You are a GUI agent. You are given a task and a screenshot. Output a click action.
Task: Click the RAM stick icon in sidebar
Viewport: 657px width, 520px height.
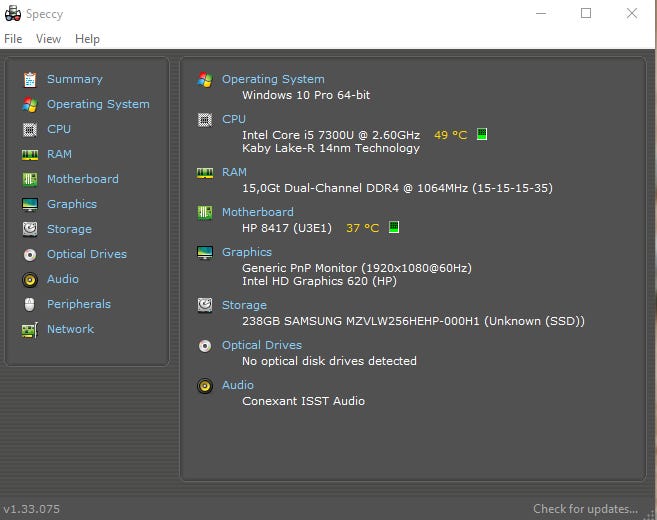[29, 154]
